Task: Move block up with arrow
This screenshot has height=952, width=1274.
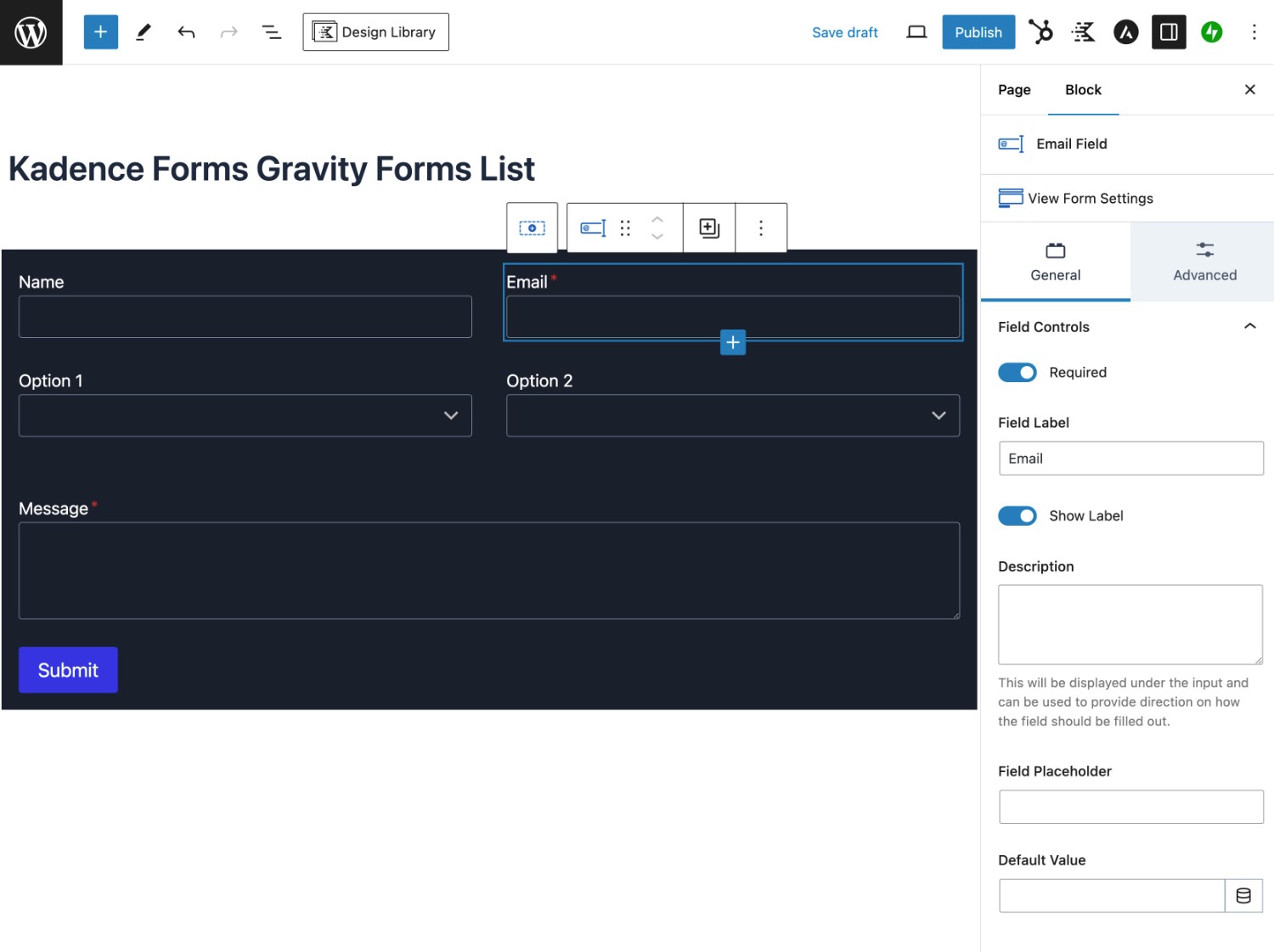Action: point(657,219)
